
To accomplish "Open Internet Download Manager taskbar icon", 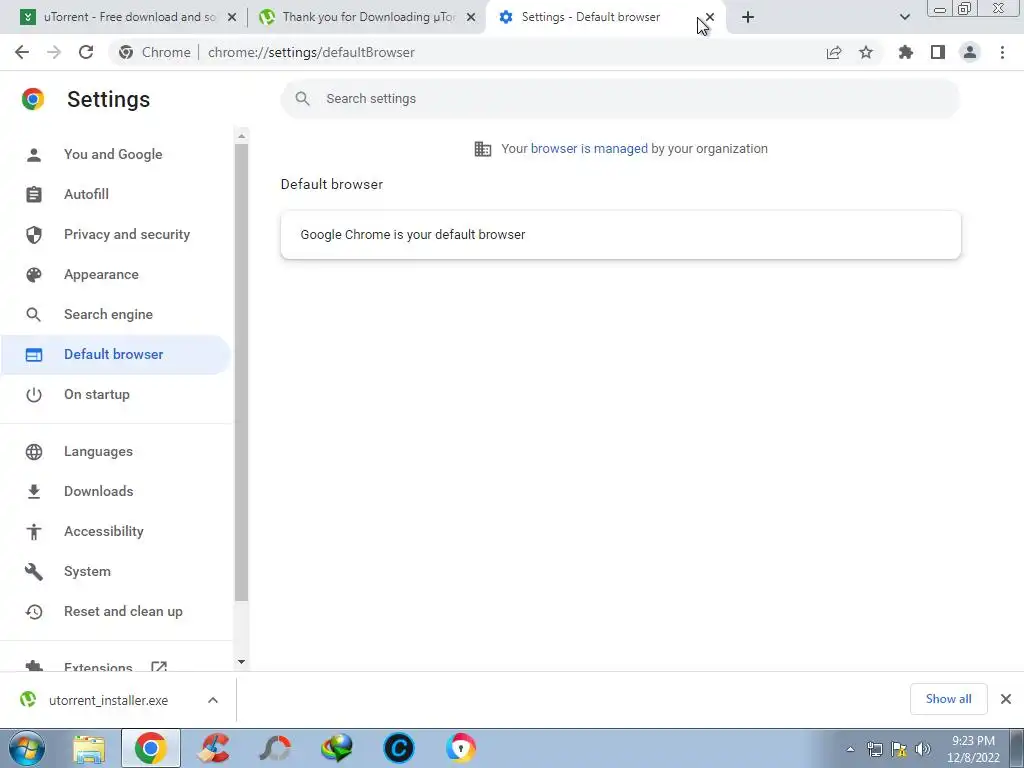I will 337,748.
